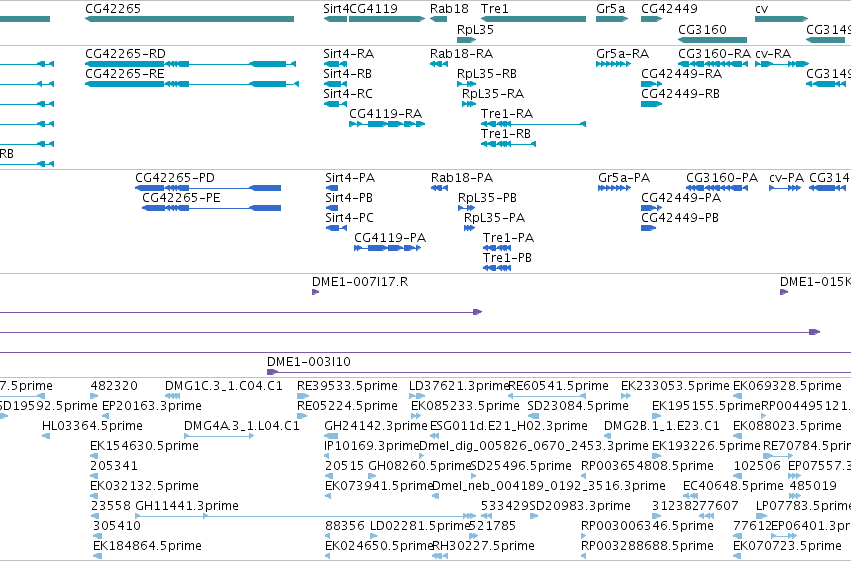Select the Tre1 gene label

[494, 9]
